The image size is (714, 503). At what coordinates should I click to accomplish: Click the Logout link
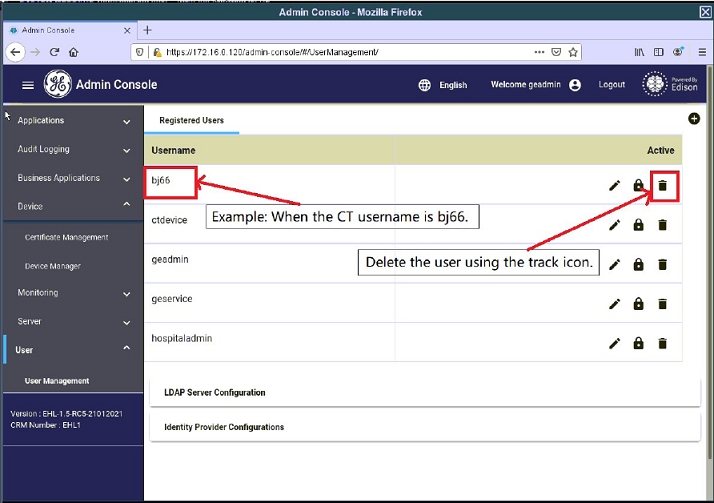point(611,85)
